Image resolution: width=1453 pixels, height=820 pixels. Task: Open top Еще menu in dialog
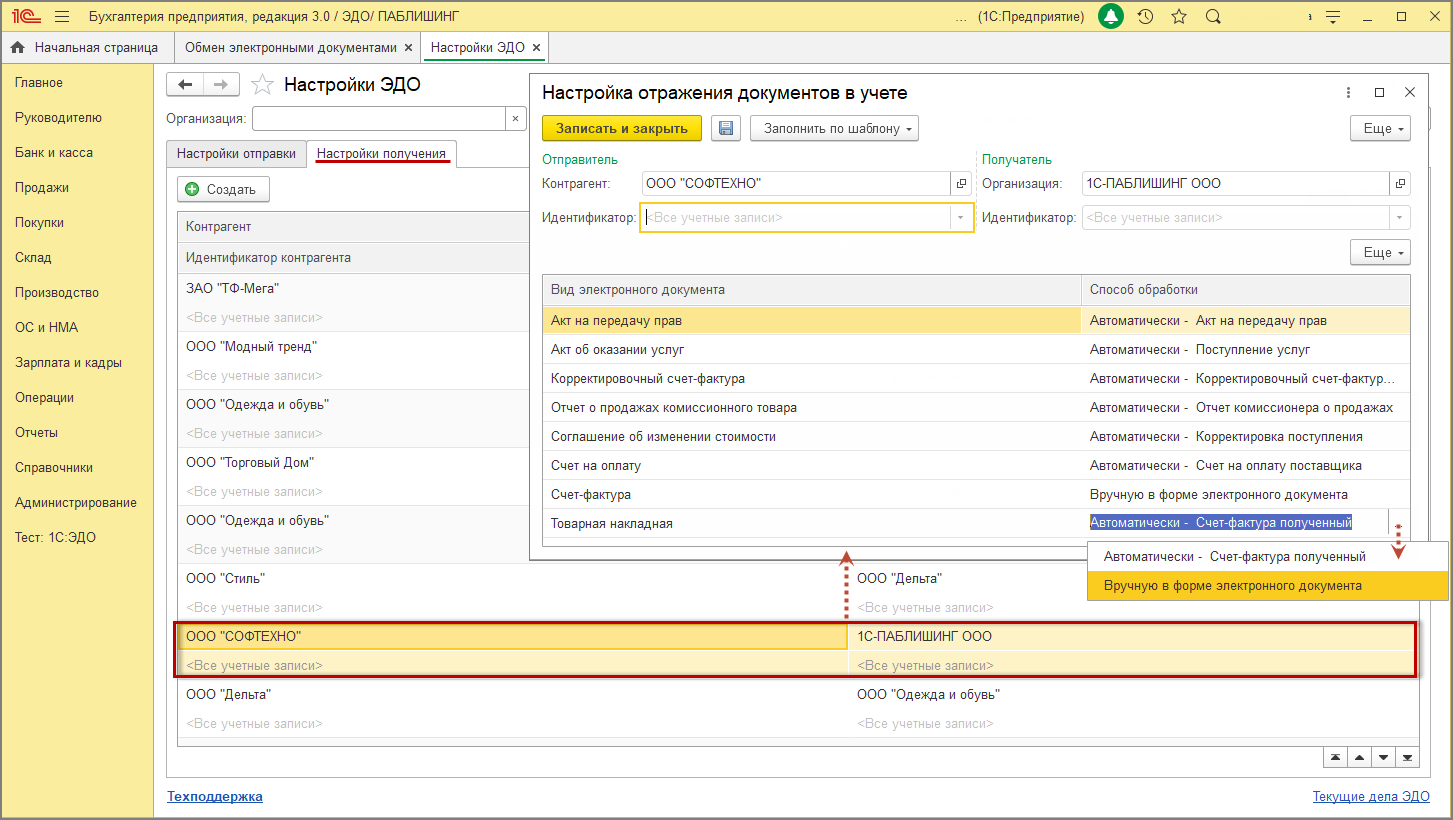[x=1380, y=128]
